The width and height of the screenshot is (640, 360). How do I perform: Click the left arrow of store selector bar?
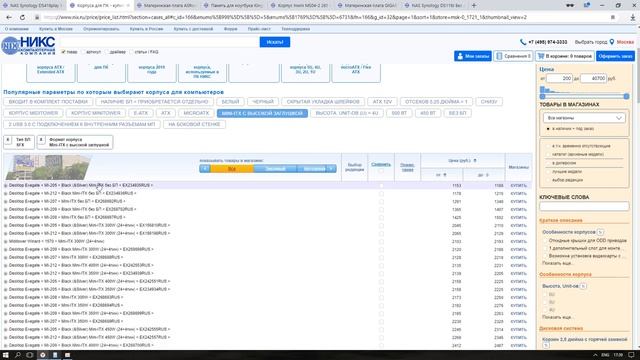tap(205, 169)
